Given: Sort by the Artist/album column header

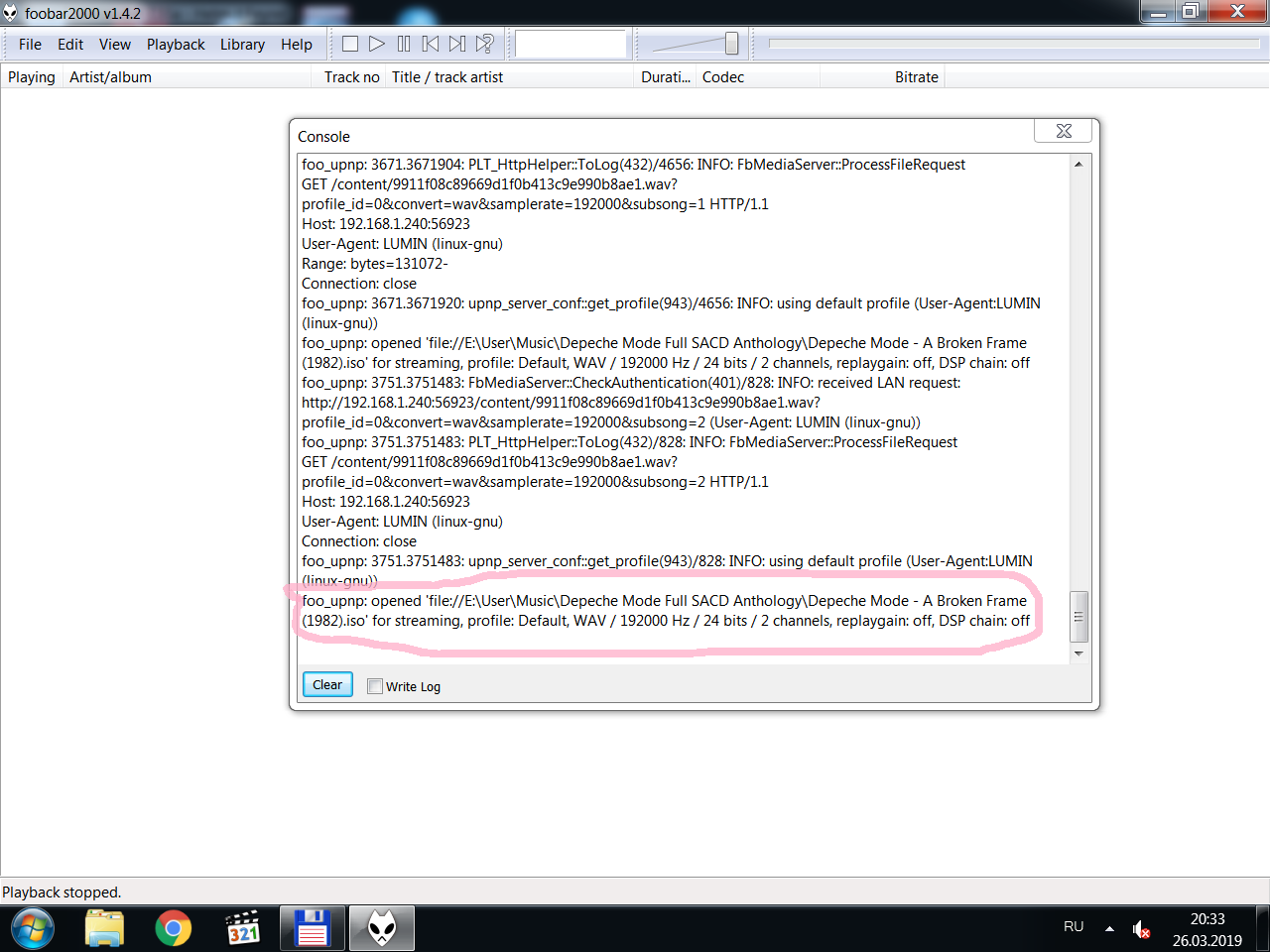Looking at the screenshot, I should pos(188,77).
